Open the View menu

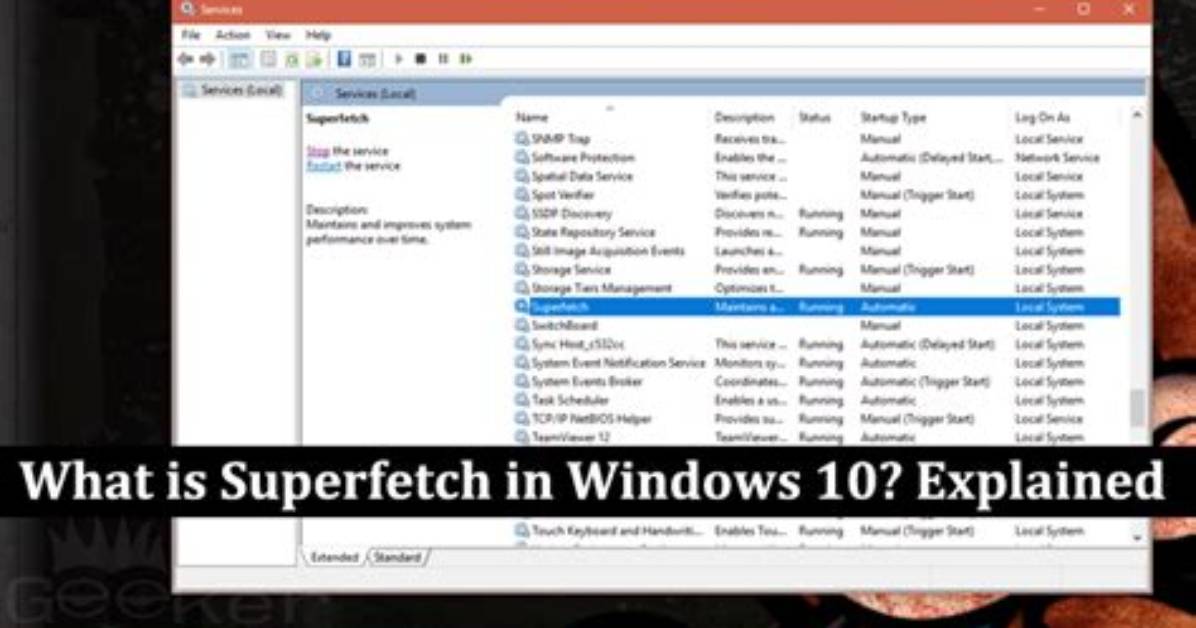pyautogui.click(x=278, y=35)
